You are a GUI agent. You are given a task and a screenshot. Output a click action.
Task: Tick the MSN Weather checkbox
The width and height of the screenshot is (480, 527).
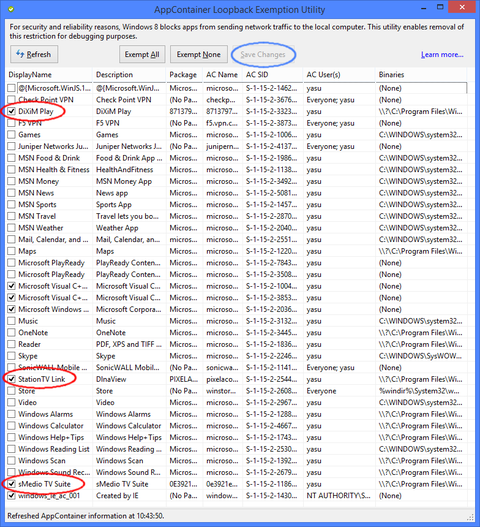11,228
